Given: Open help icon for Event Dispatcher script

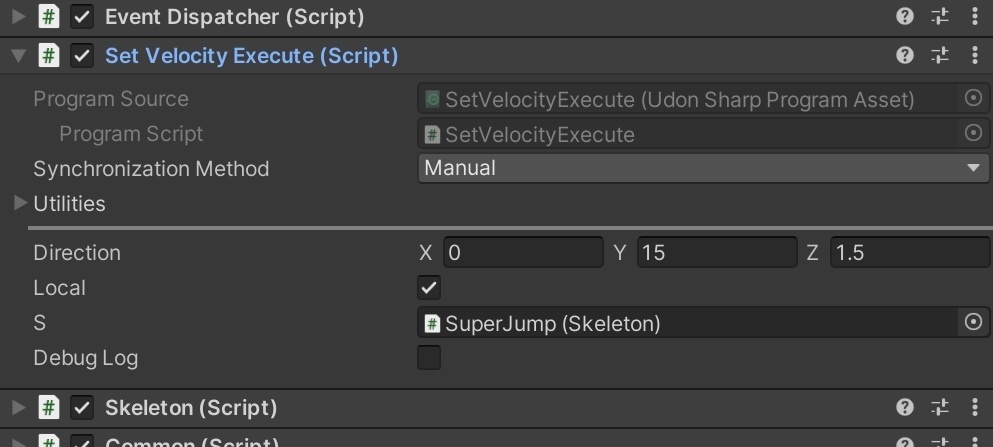Looking at the screenshot, I should point(905,16).
